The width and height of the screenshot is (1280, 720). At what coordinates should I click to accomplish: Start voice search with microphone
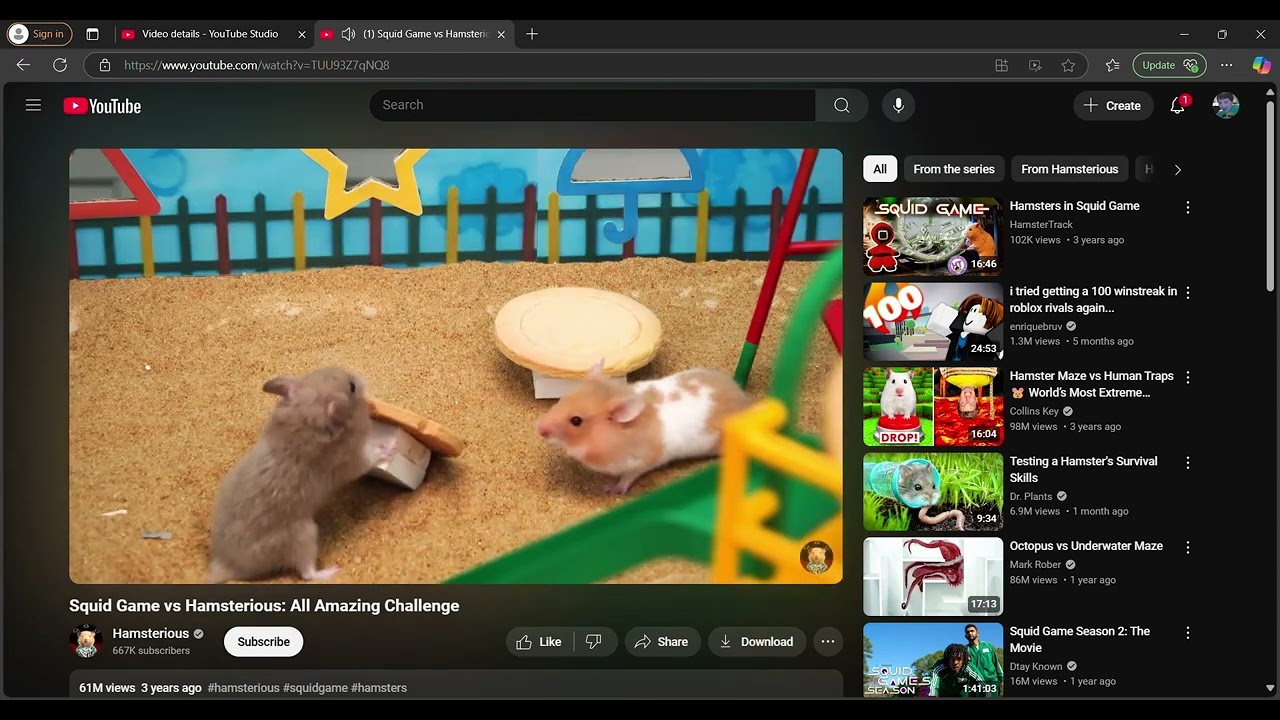[898, 105]
